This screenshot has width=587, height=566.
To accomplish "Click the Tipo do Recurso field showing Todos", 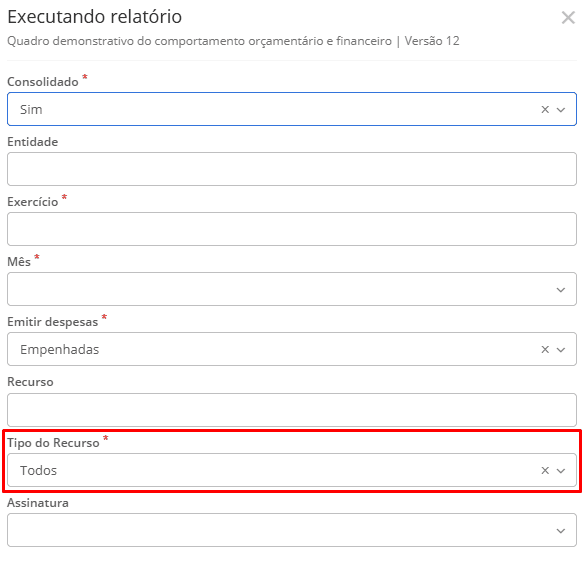I will click(292, 470).
